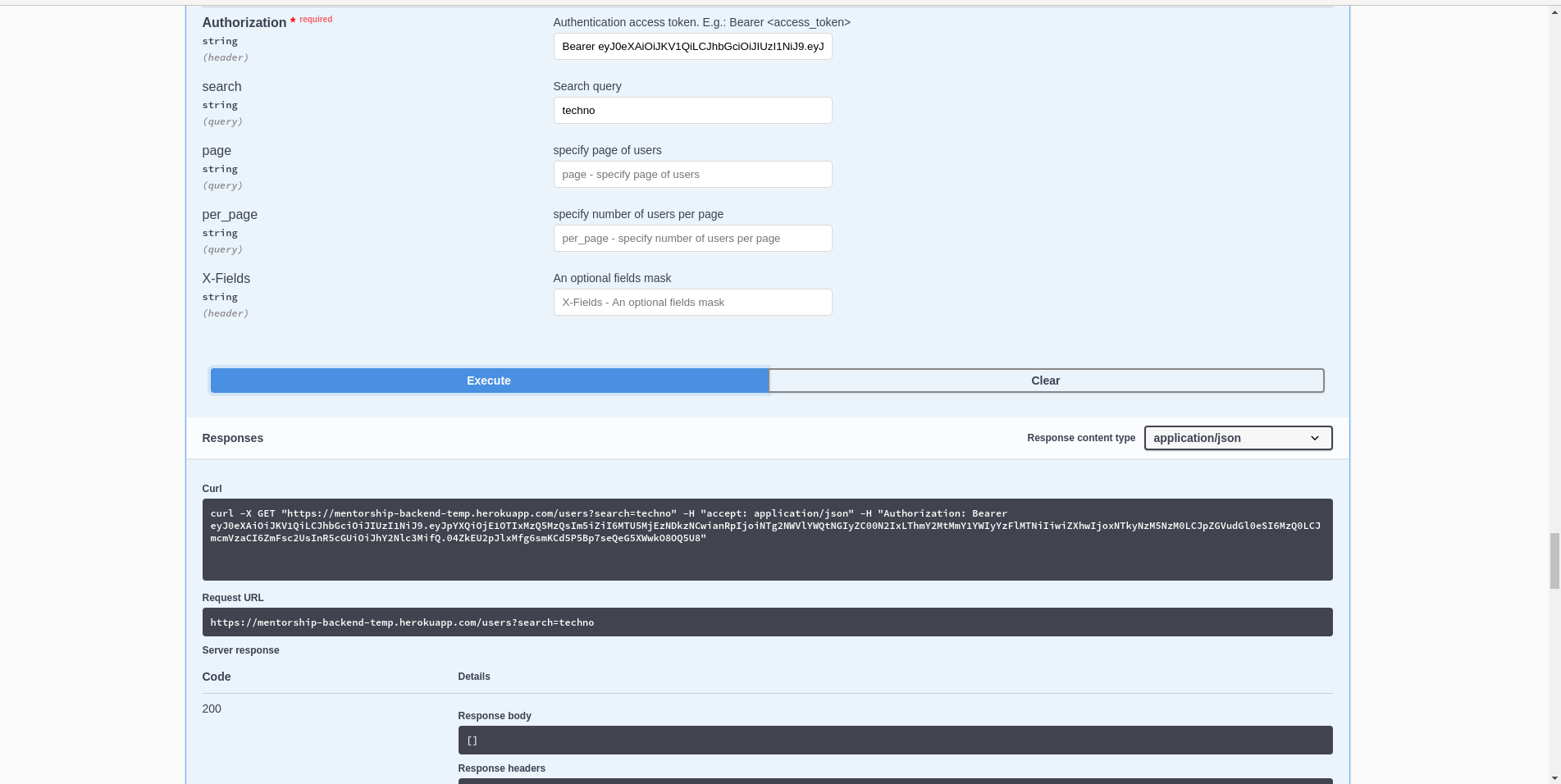Click the Responses section header
Image resolution: width=1561 pixels, height=784 pixels.
(232, 438)
